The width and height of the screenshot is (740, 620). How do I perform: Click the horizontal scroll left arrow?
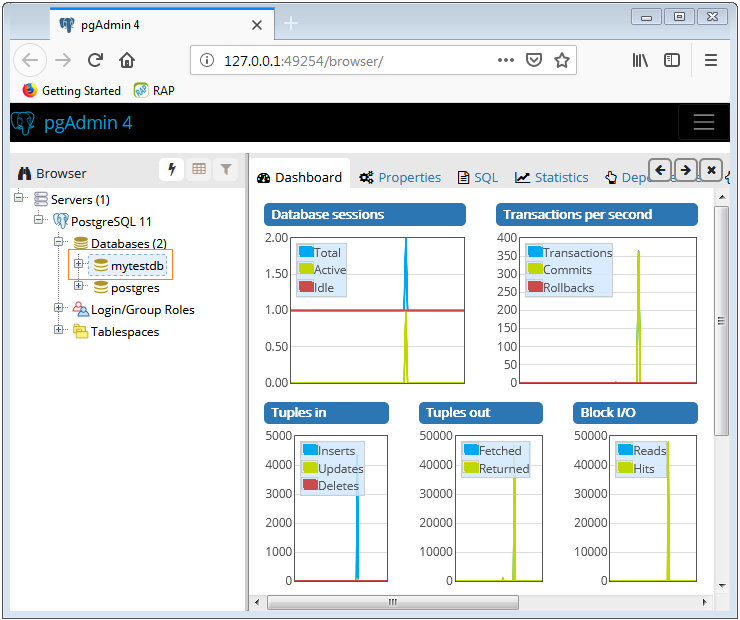click(x=257, y=603)
